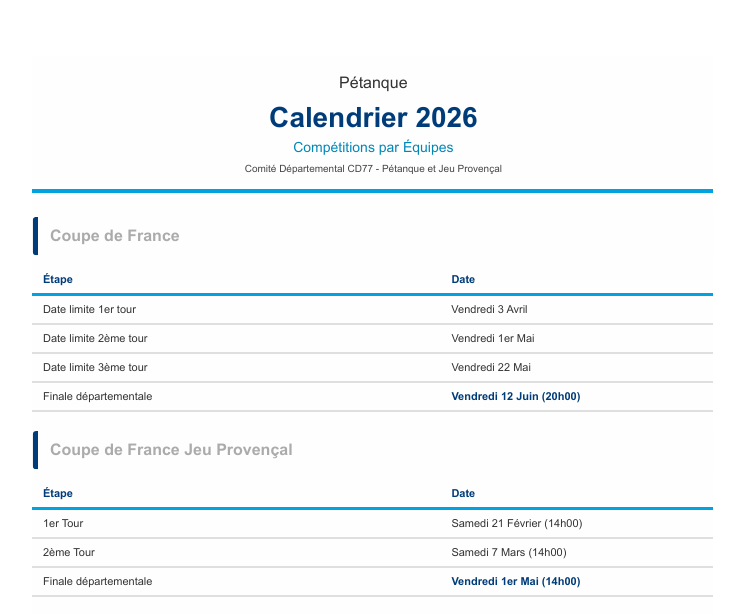Screen dimensions: 753x614
Task: Select the Date limite 2ème tour row
Action: click(x=95, y=339)
